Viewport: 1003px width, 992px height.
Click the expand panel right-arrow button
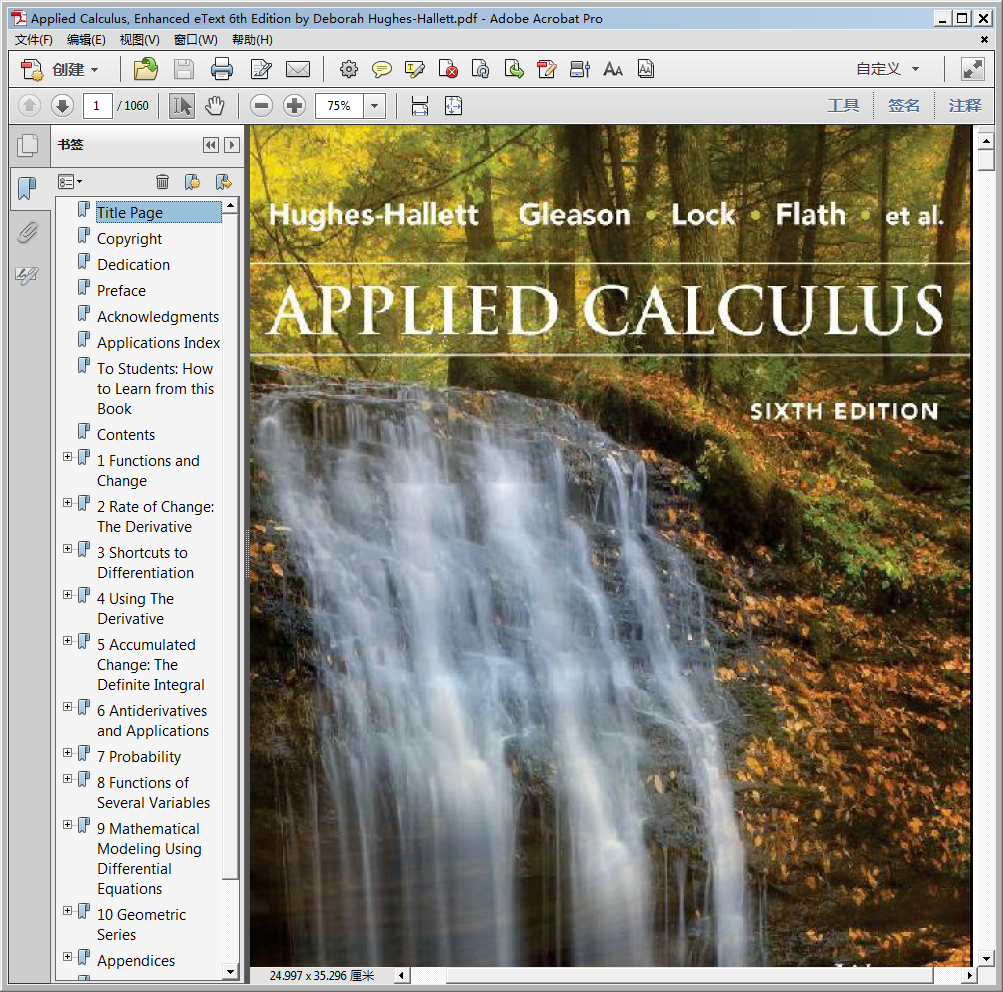pyautogui.click(x=232, y=145)
